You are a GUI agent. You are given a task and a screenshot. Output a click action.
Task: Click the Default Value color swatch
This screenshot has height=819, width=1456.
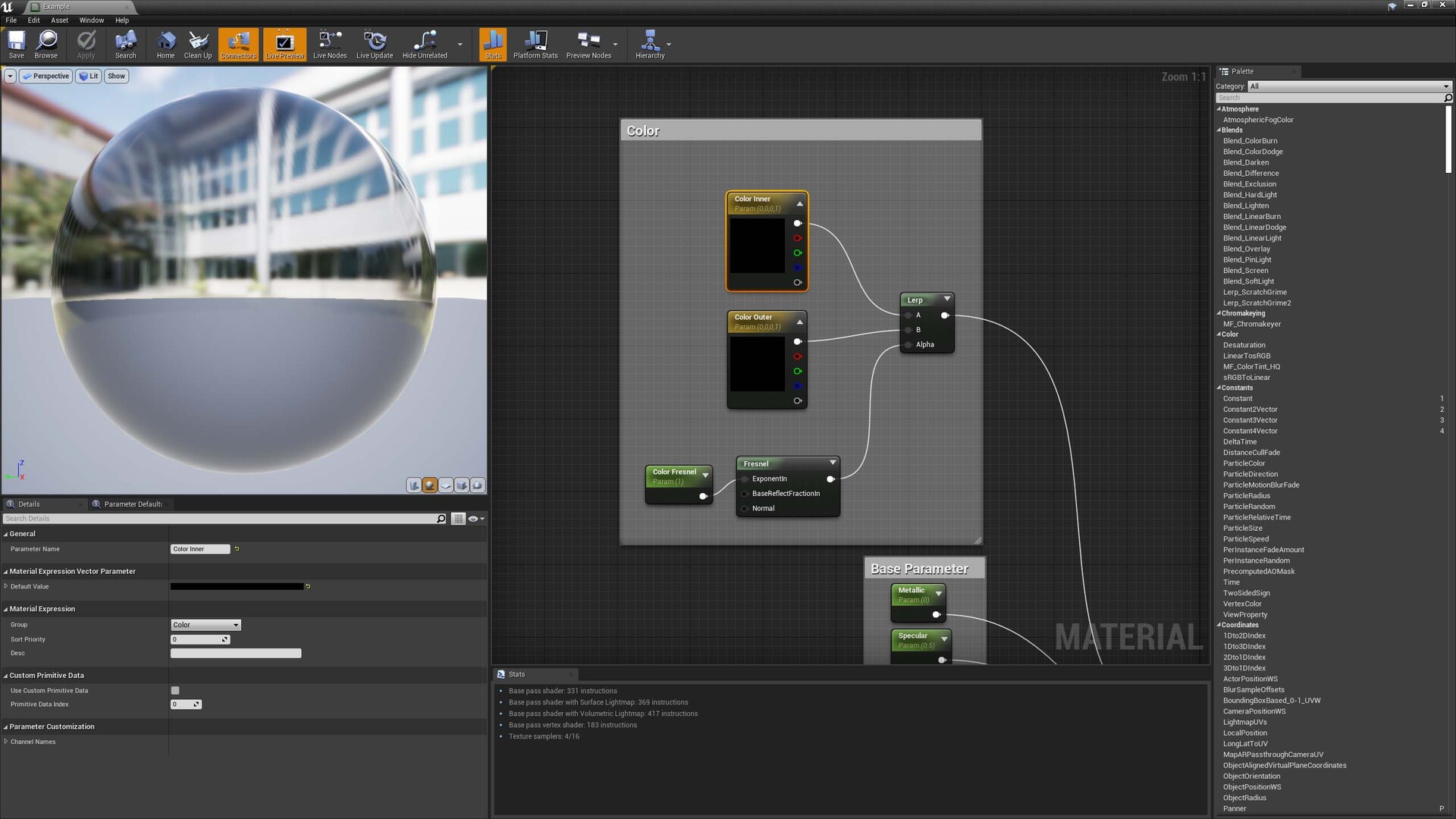238,586
